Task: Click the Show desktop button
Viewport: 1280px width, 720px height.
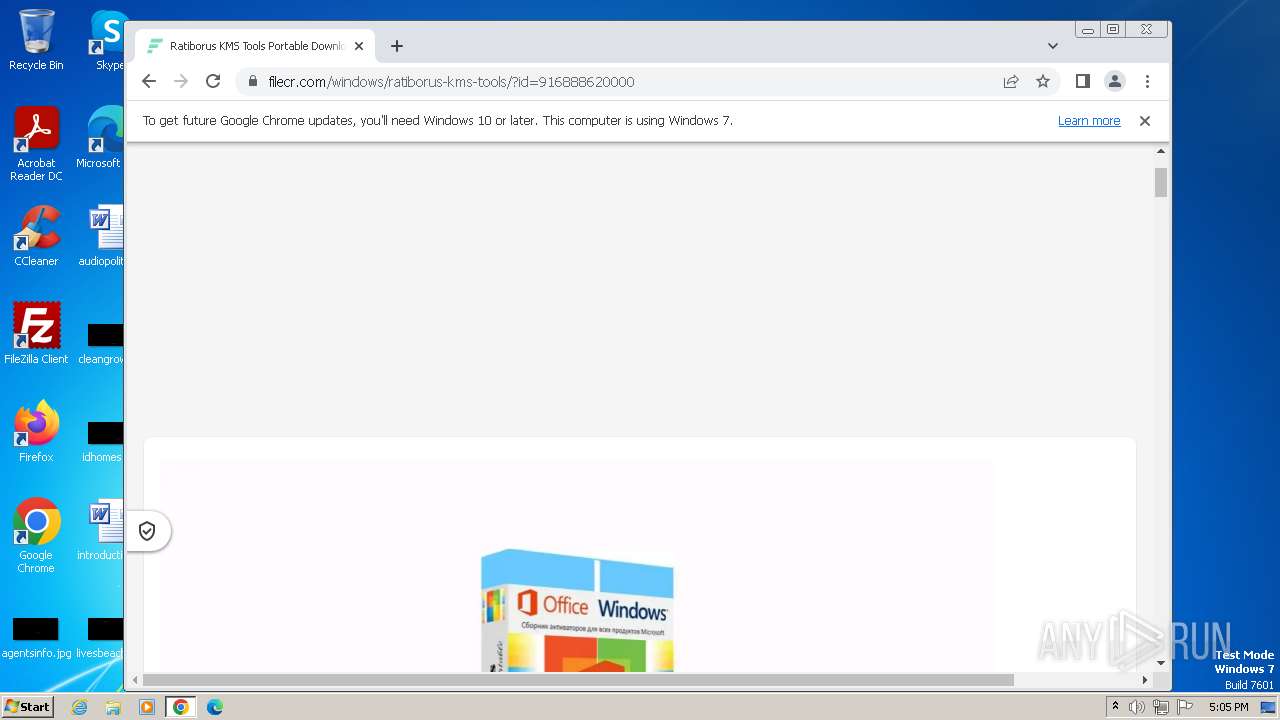Action: click(x=1268, y=707)
